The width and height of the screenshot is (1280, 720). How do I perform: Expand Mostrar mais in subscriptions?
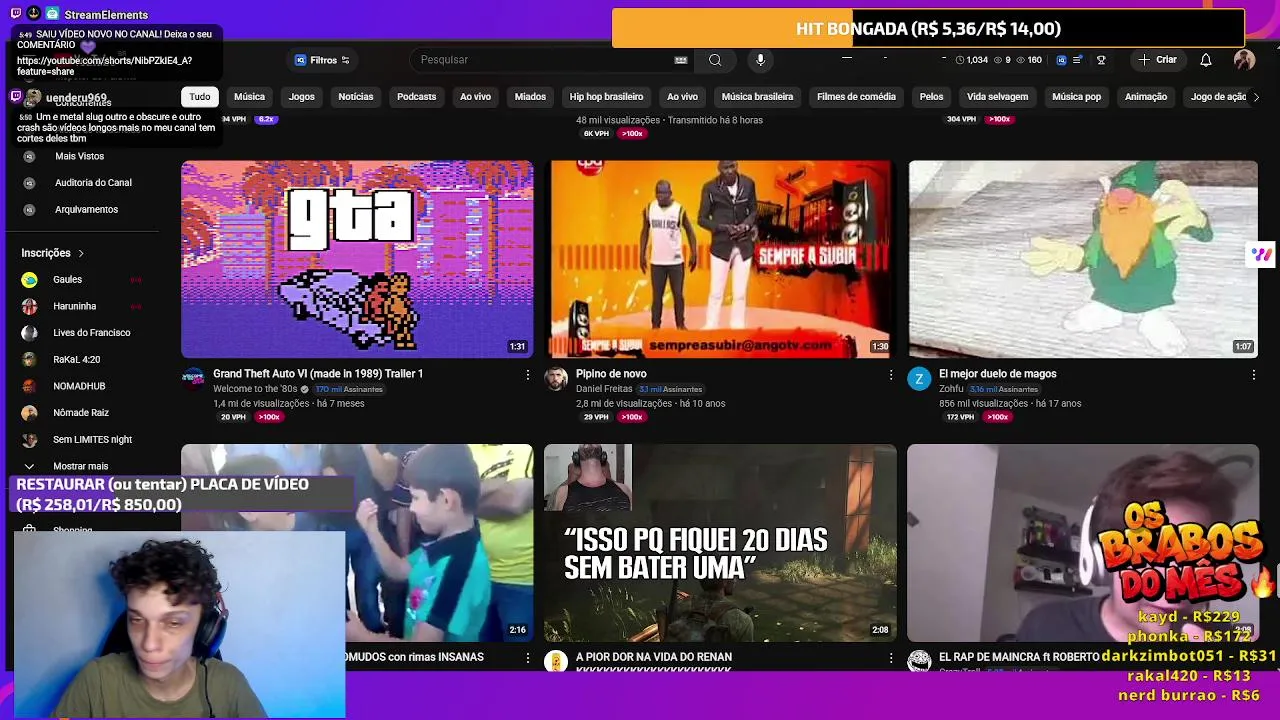pos(82,466)
